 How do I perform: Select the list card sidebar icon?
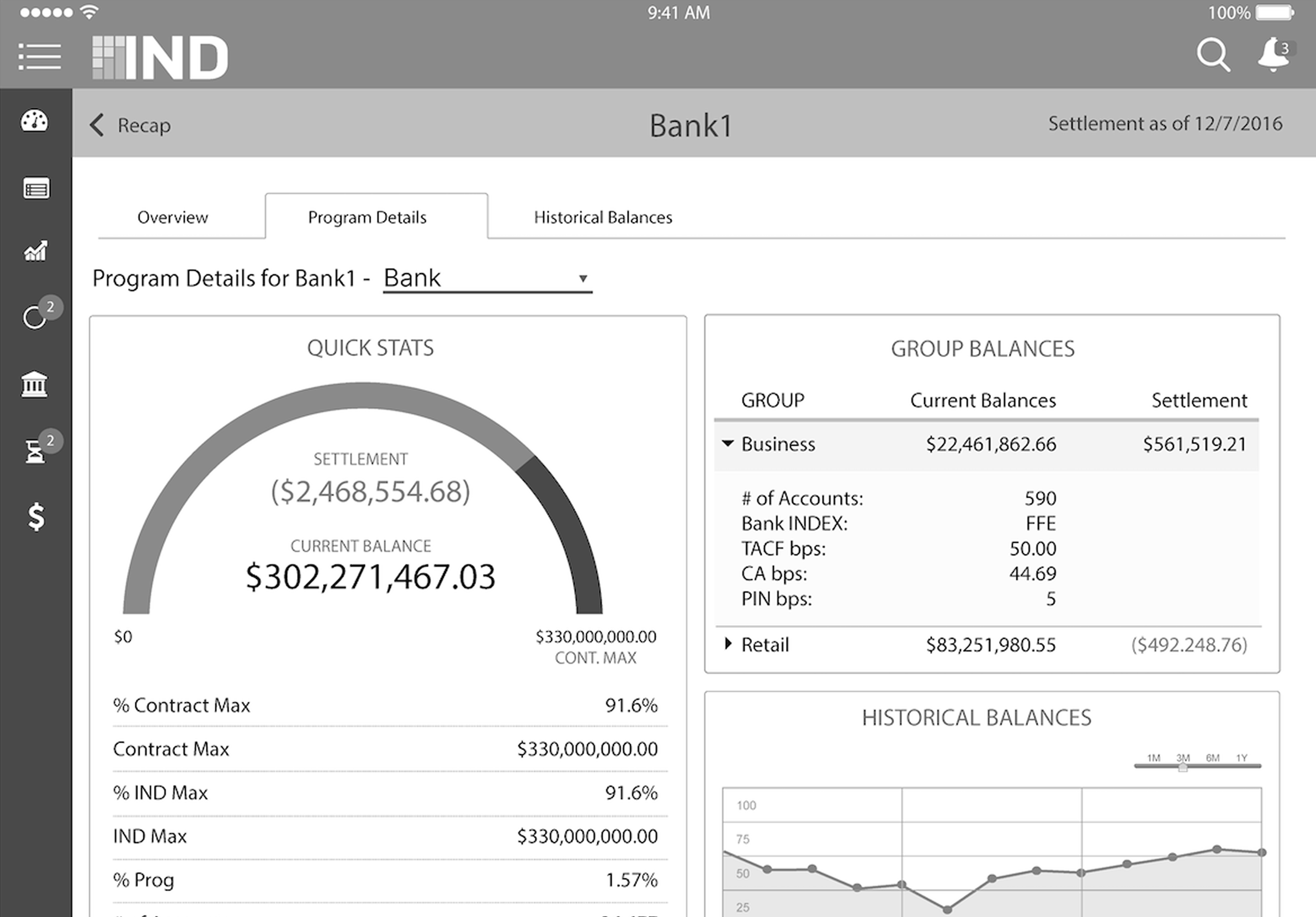(36, 189)
